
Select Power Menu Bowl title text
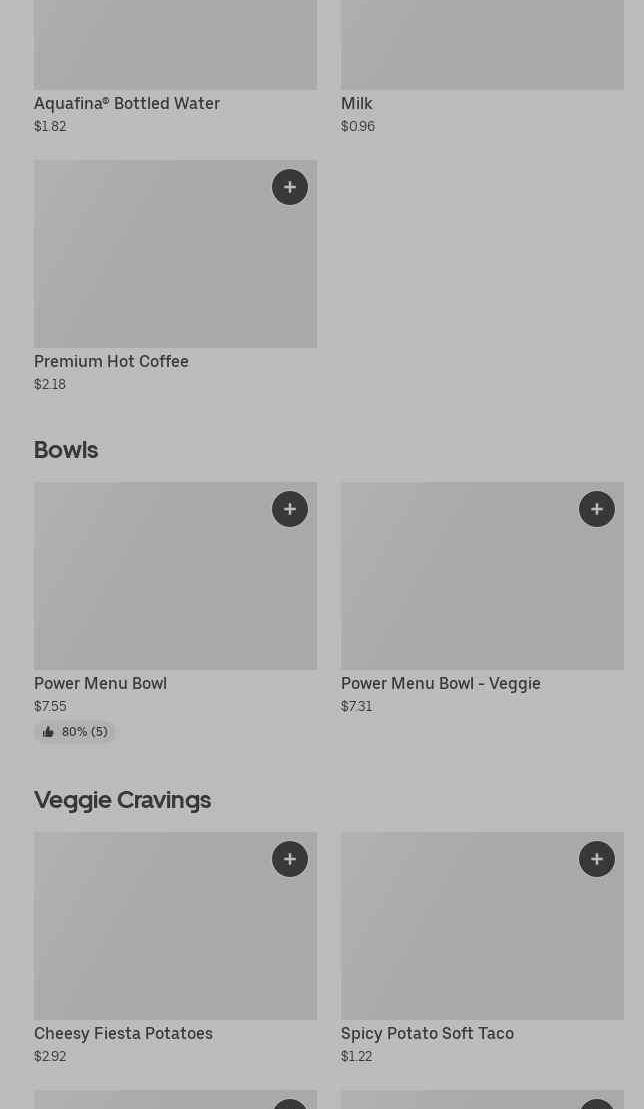(x=100, y=683)
